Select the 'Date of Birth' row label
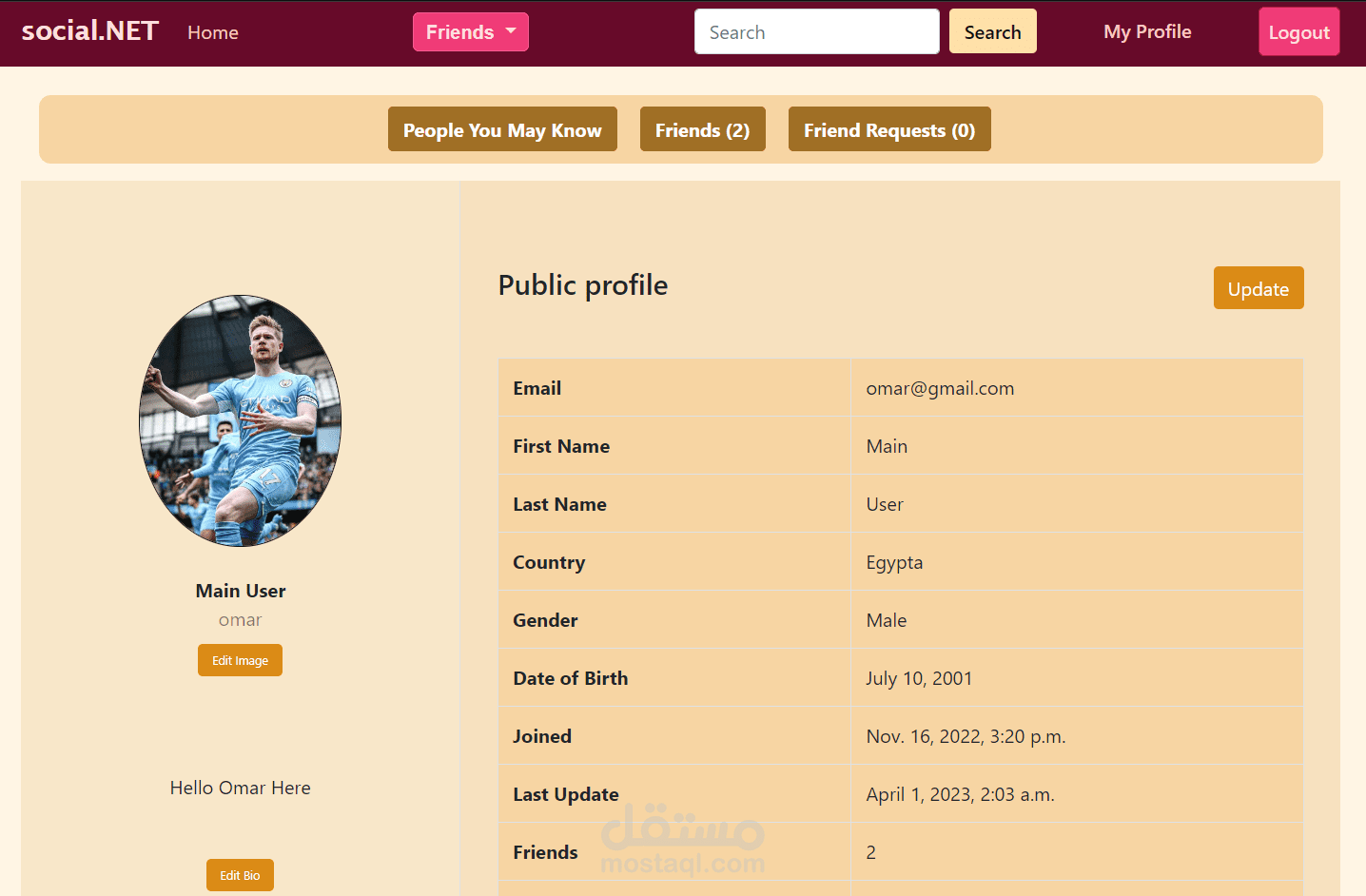Viewport: 1366px width, 896px height. [x=571, y=678]
